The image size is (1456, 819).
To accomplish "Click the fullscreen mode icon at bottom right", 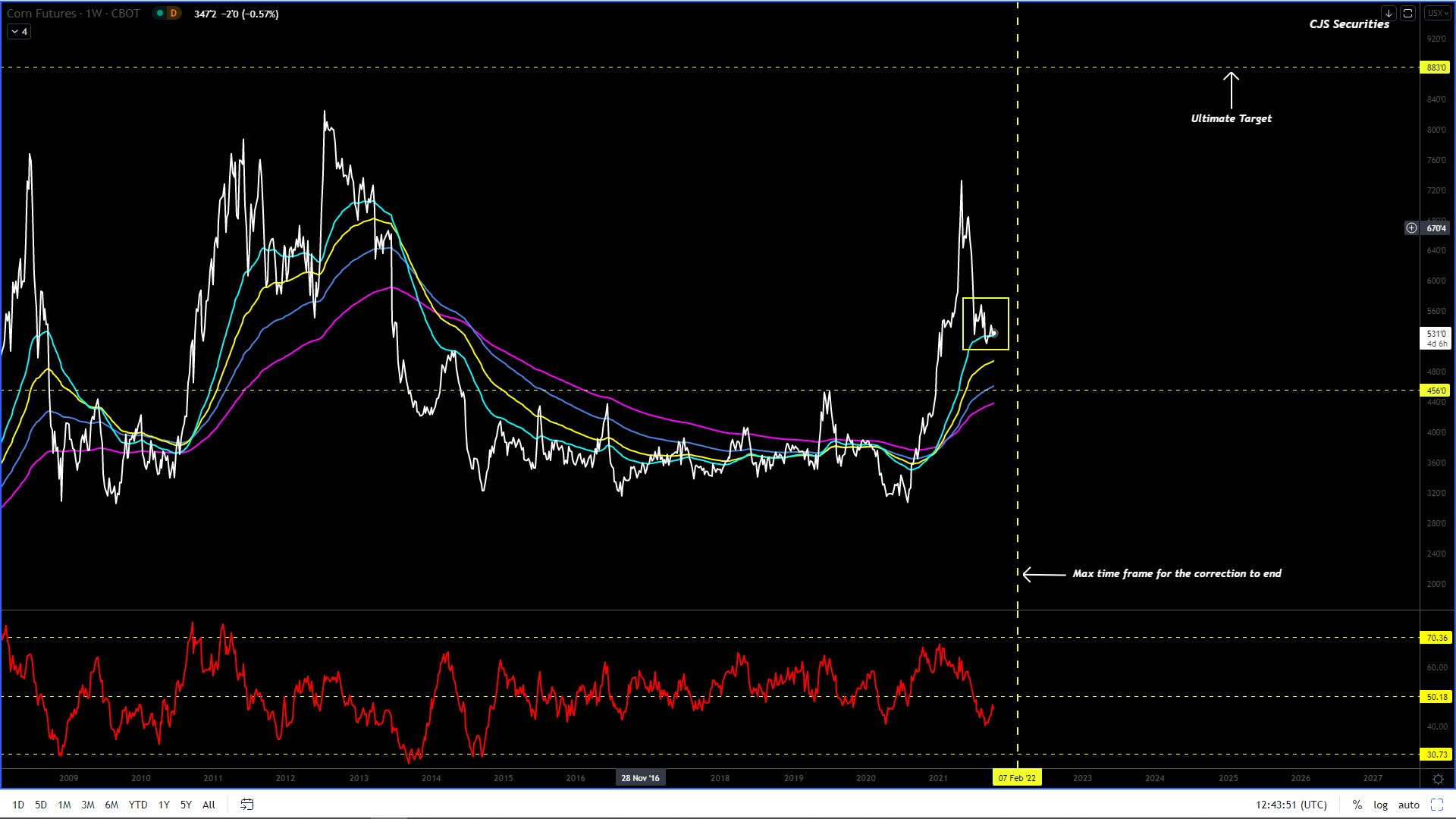I will (1437, 805).
